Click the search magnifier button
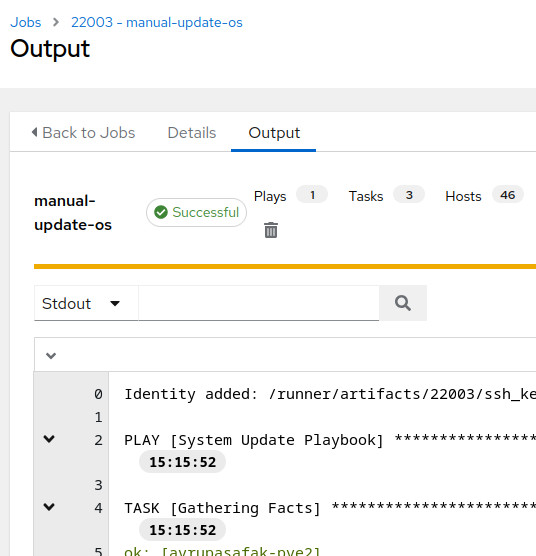 click(x=403, y=303)
